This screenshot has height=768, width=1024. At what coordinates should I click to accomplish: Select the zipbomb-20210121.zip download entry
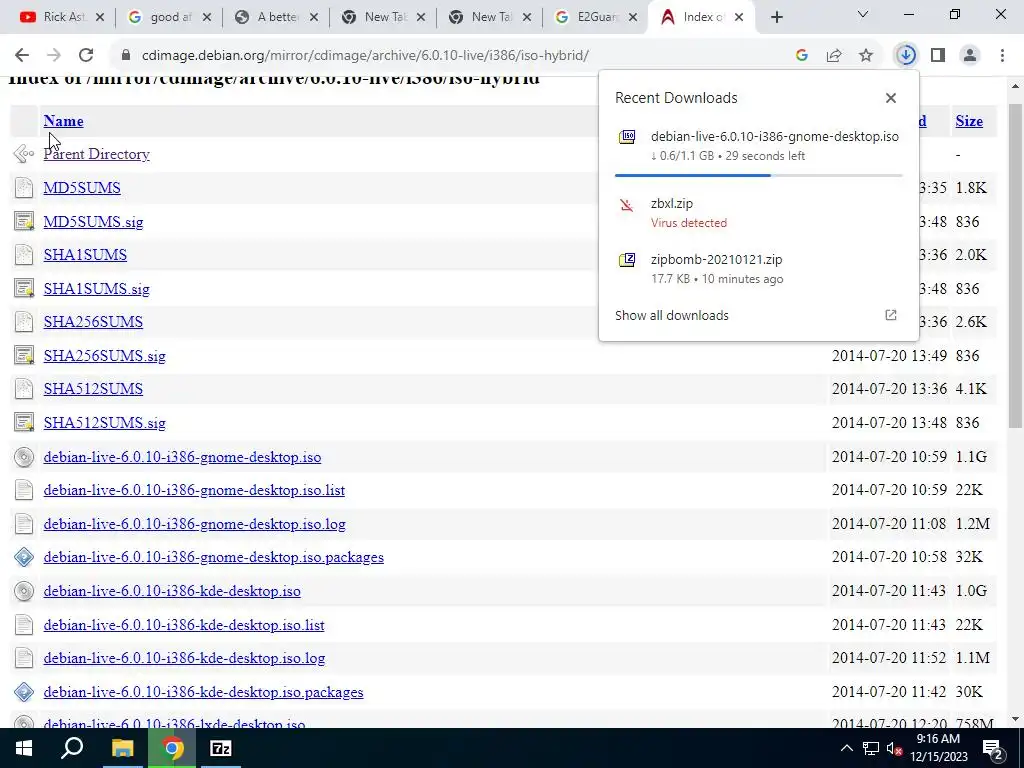758,268
